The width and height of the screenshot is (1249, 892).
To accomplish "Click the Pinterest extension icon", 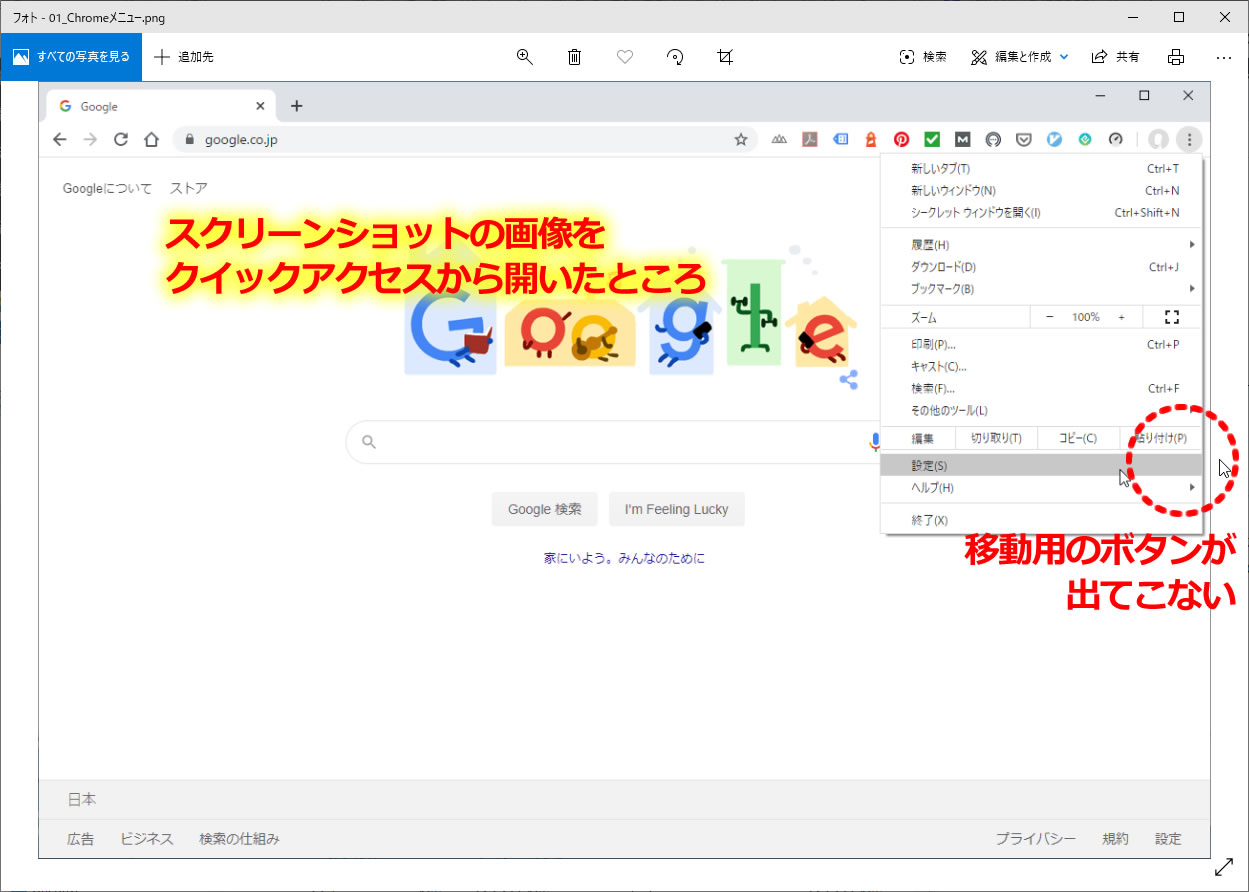I will coord(901,140).
